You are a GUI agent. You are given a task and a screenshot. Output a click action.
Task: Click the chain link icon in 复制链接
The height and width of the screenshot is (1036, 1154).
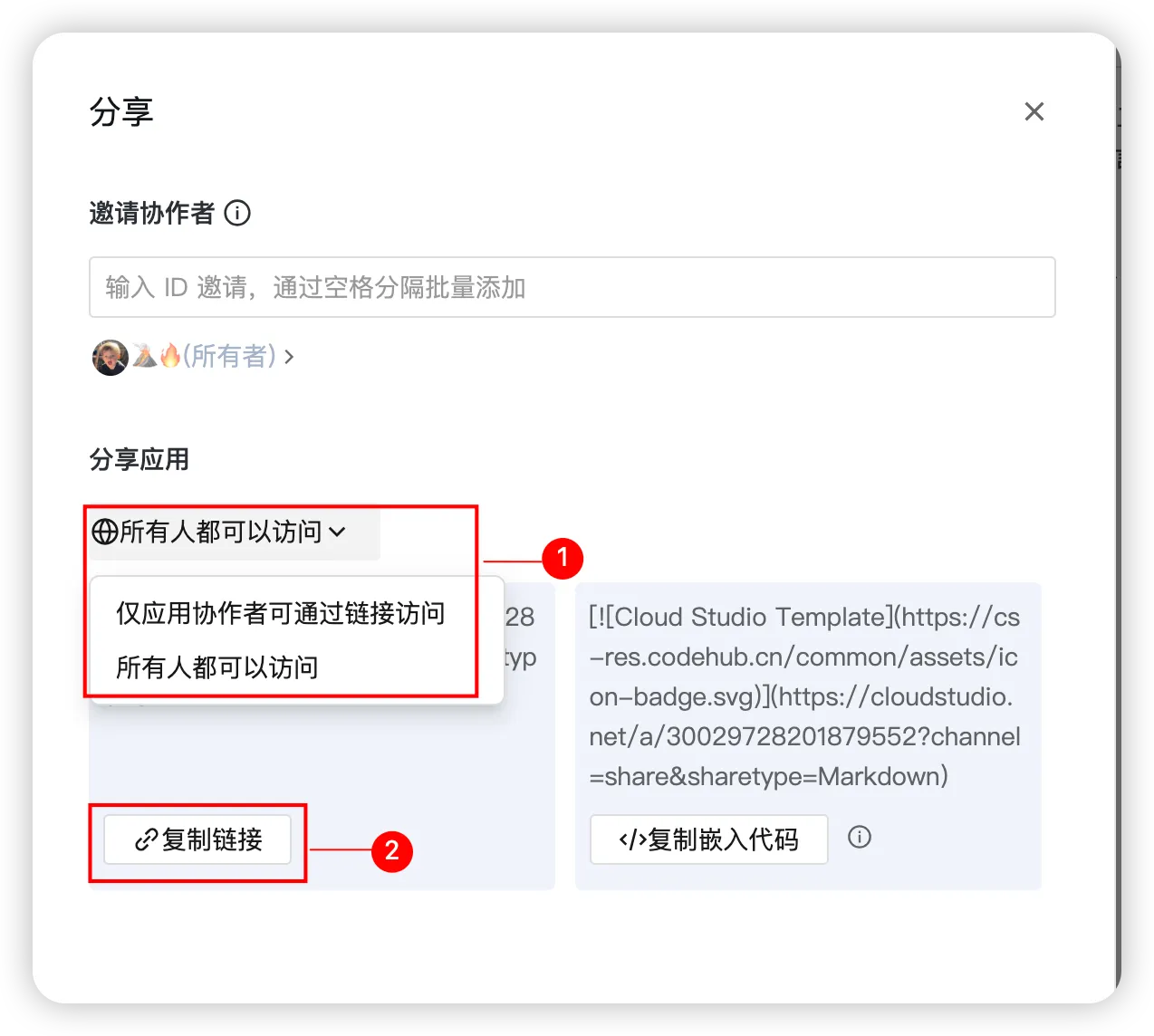click(146, 840)
